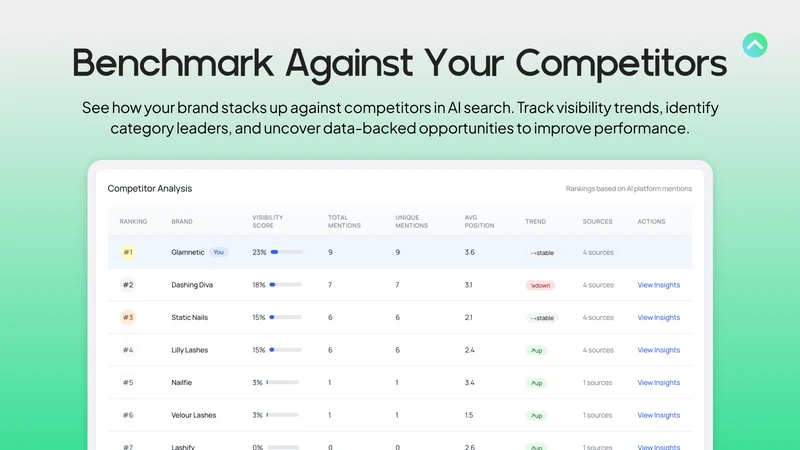This screenshot has width=800, height=450.
Task: Open View Insights for Nailfie
Action: [658, 383]
